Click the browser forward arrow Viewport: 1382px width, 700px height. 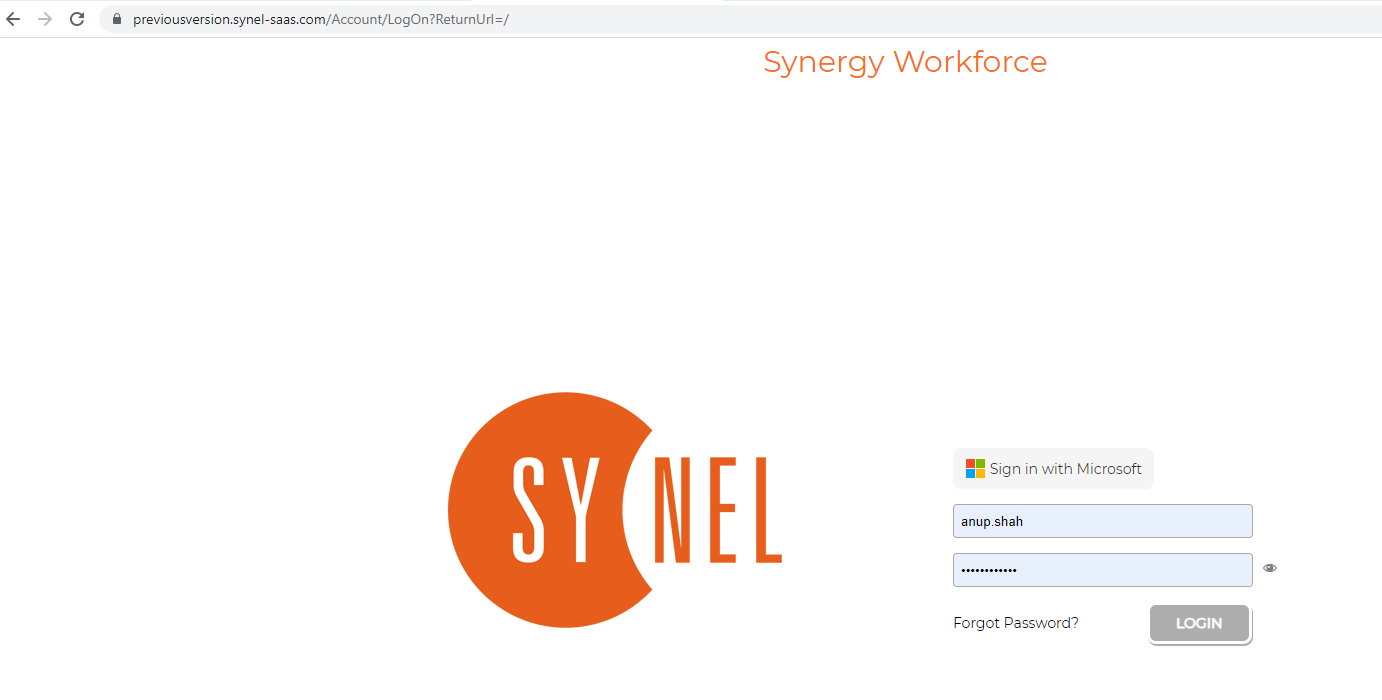pos(45,19)
